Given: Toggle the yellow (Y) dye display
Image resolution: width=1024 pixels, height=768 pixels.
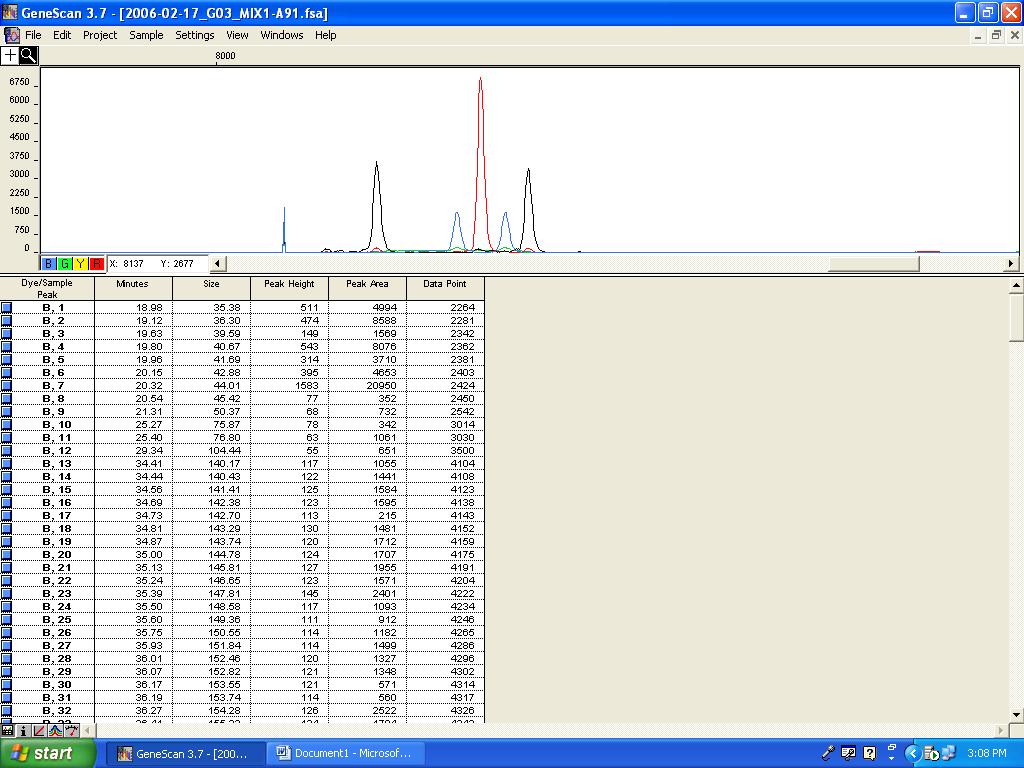Looking at the screenshot, I should [80, 264].
